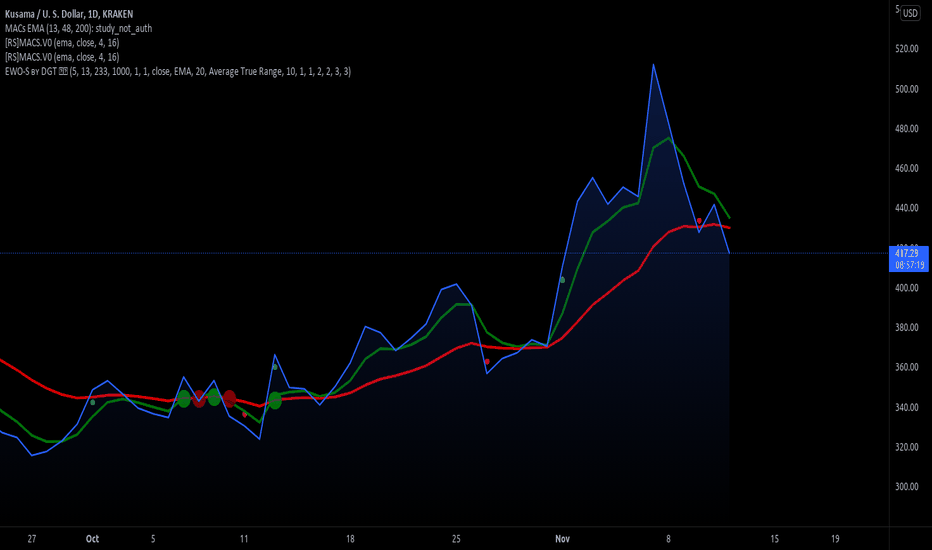Image resolution: width=932 pixels, height=550 pixels.
Task: Click the small green signal dot at Oct 1
Action: tap(92, 403)
